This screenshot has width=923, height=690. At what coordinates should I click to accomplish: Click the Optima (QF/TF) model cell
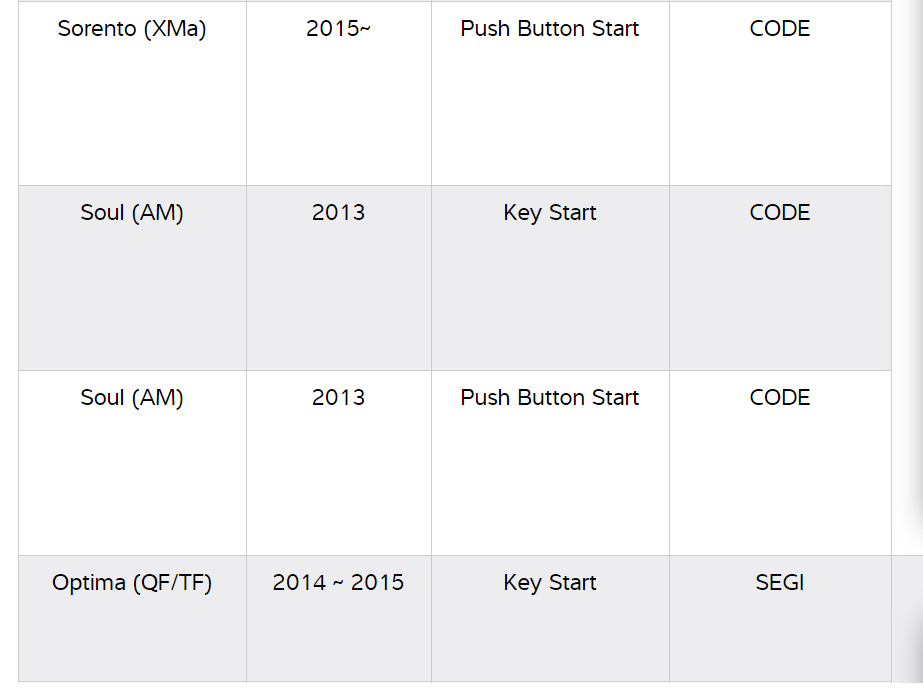132,583
